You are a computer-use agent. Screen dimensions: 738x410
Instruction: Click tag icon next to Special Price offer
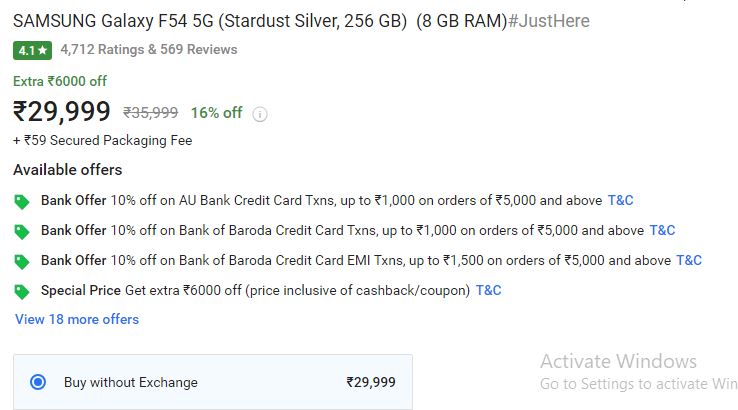(22, 292)
